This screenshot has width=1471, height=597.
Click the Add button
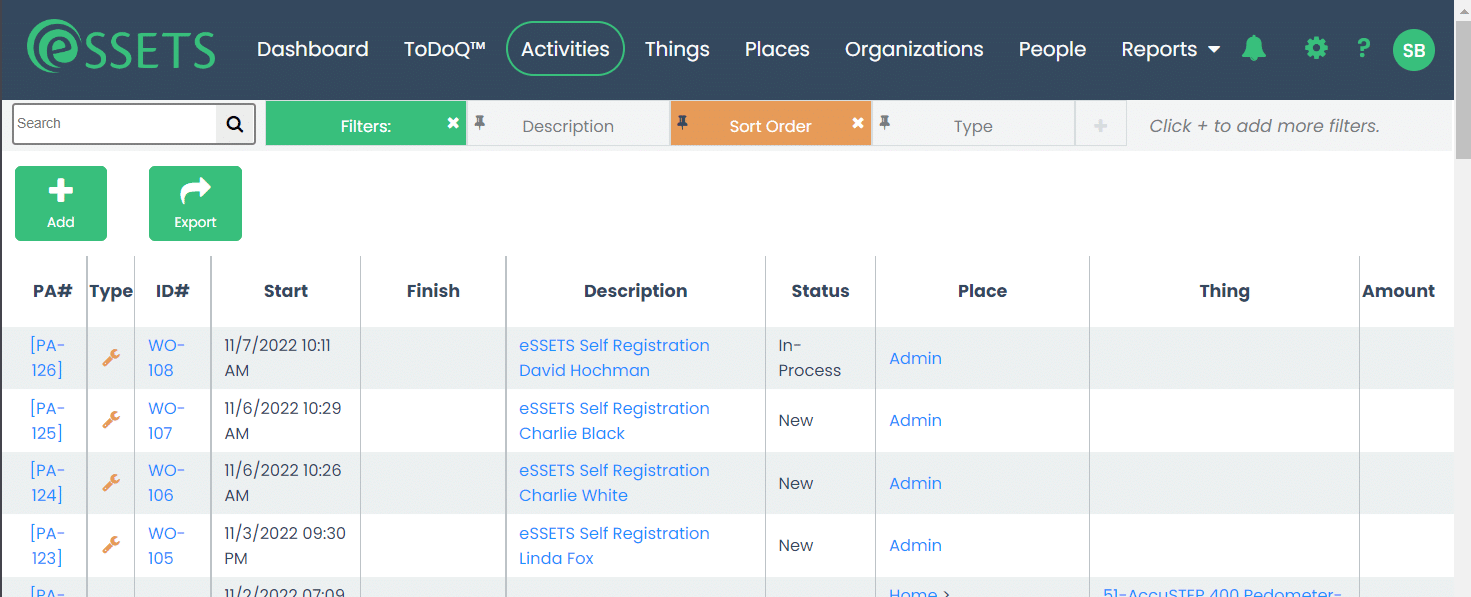pyautogui.click(x=61, y=203)
